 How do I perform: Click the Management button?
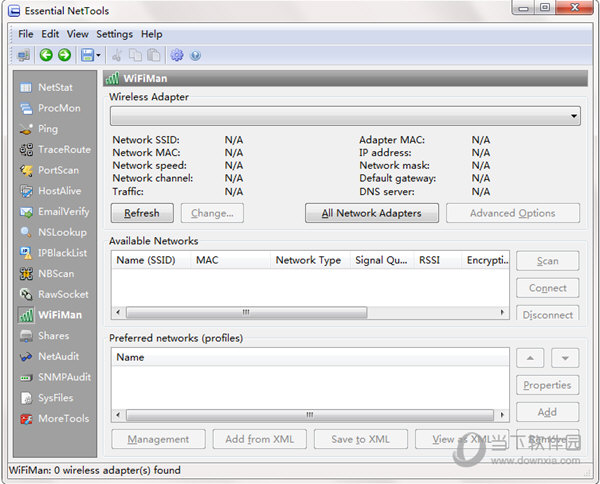tap(158, 439)
